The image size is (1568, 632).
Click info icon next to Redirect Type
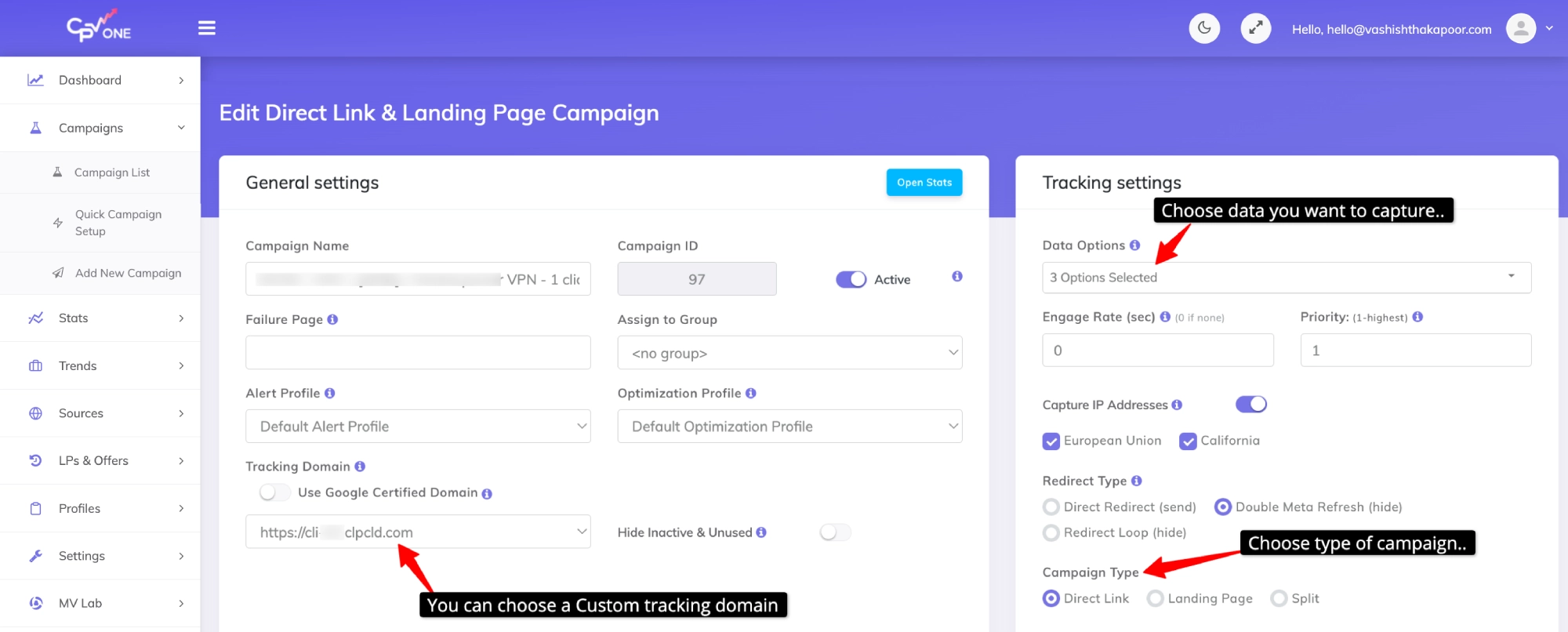pyautogui.click(x=1136, y=481)
